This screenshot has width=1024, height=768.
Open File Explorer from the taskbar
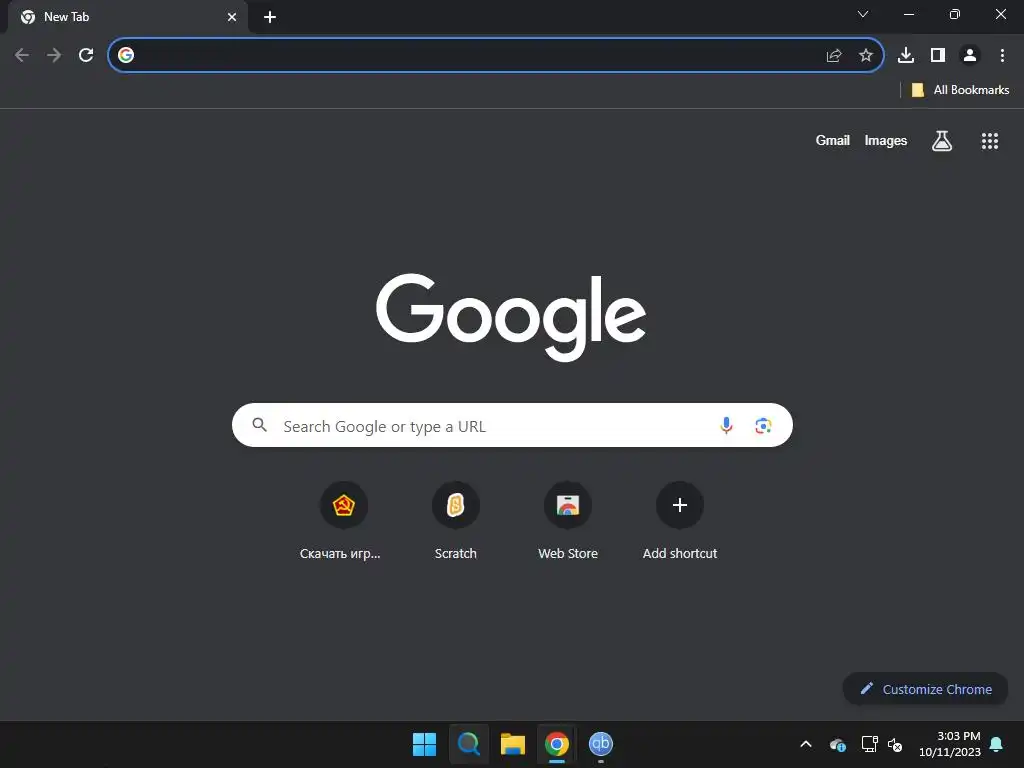coord(513,744)
